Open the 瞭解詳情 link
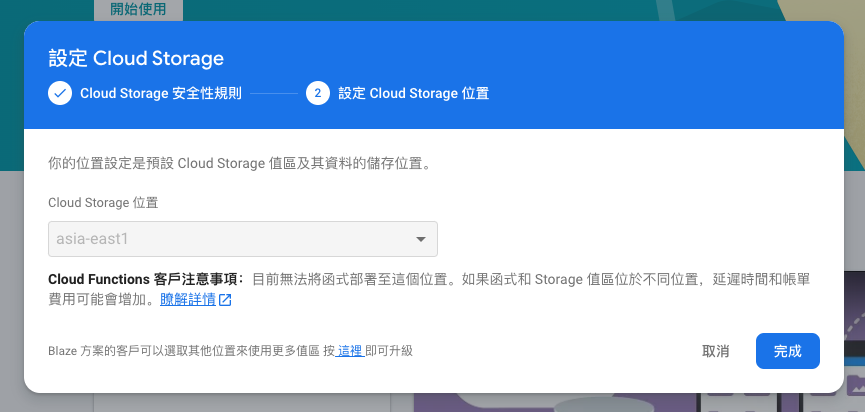This screenshot has width=865, height=412. click(188, 299)
